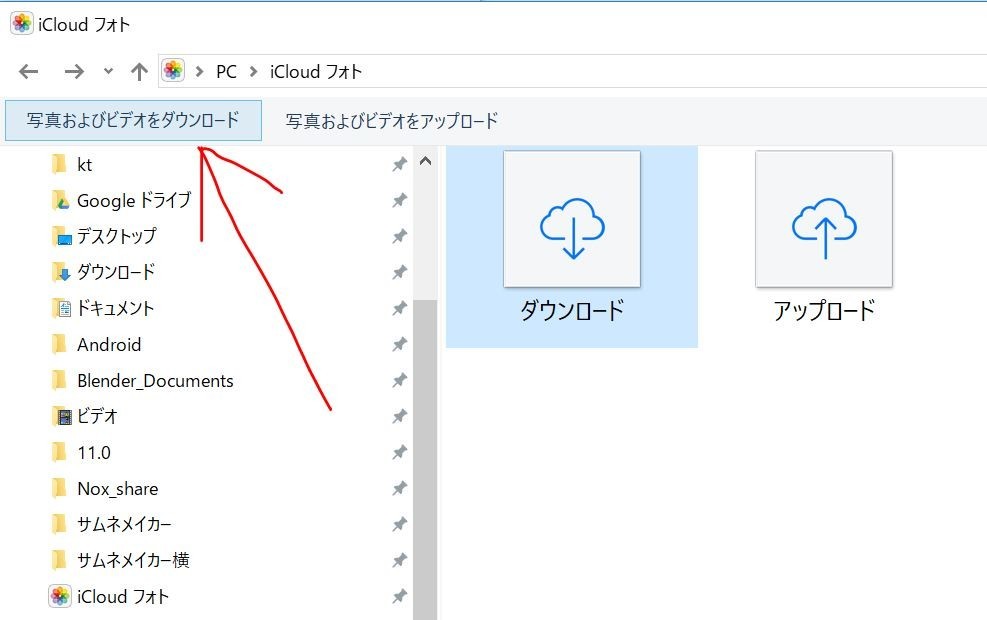Select the ダウンロード label in the main pane
Screen dimensions: 987x620
point(572,311)
